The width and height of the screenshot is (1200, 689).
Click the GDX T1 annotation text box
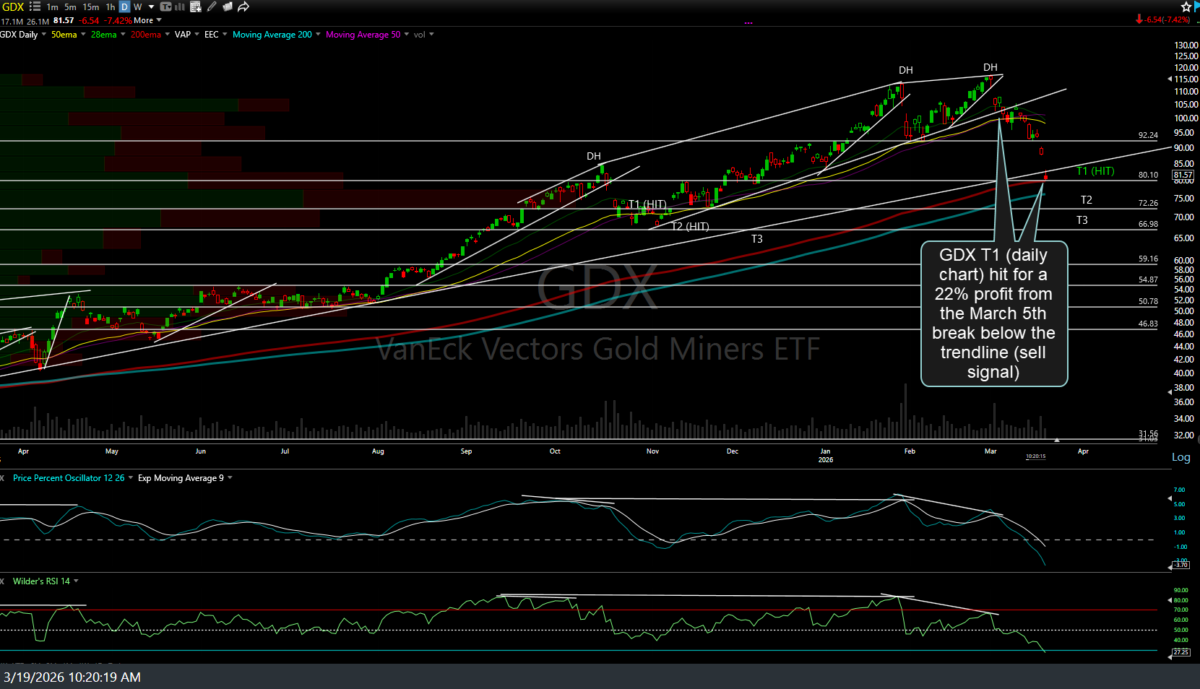994,312
